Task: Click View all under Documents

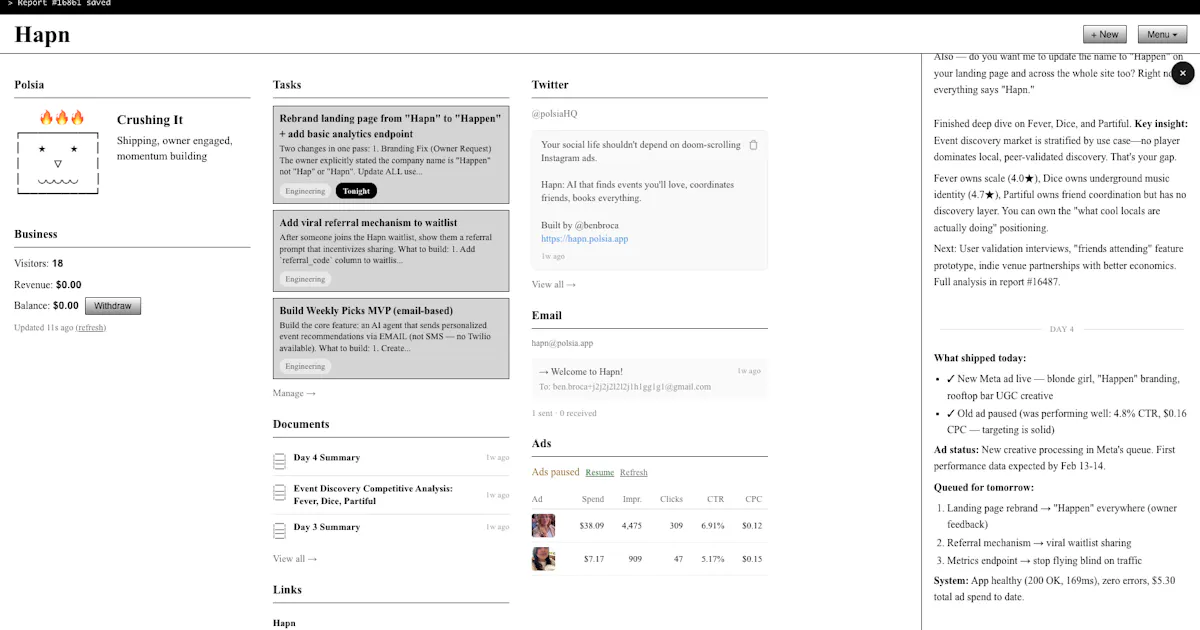Action: click(295, 559)
